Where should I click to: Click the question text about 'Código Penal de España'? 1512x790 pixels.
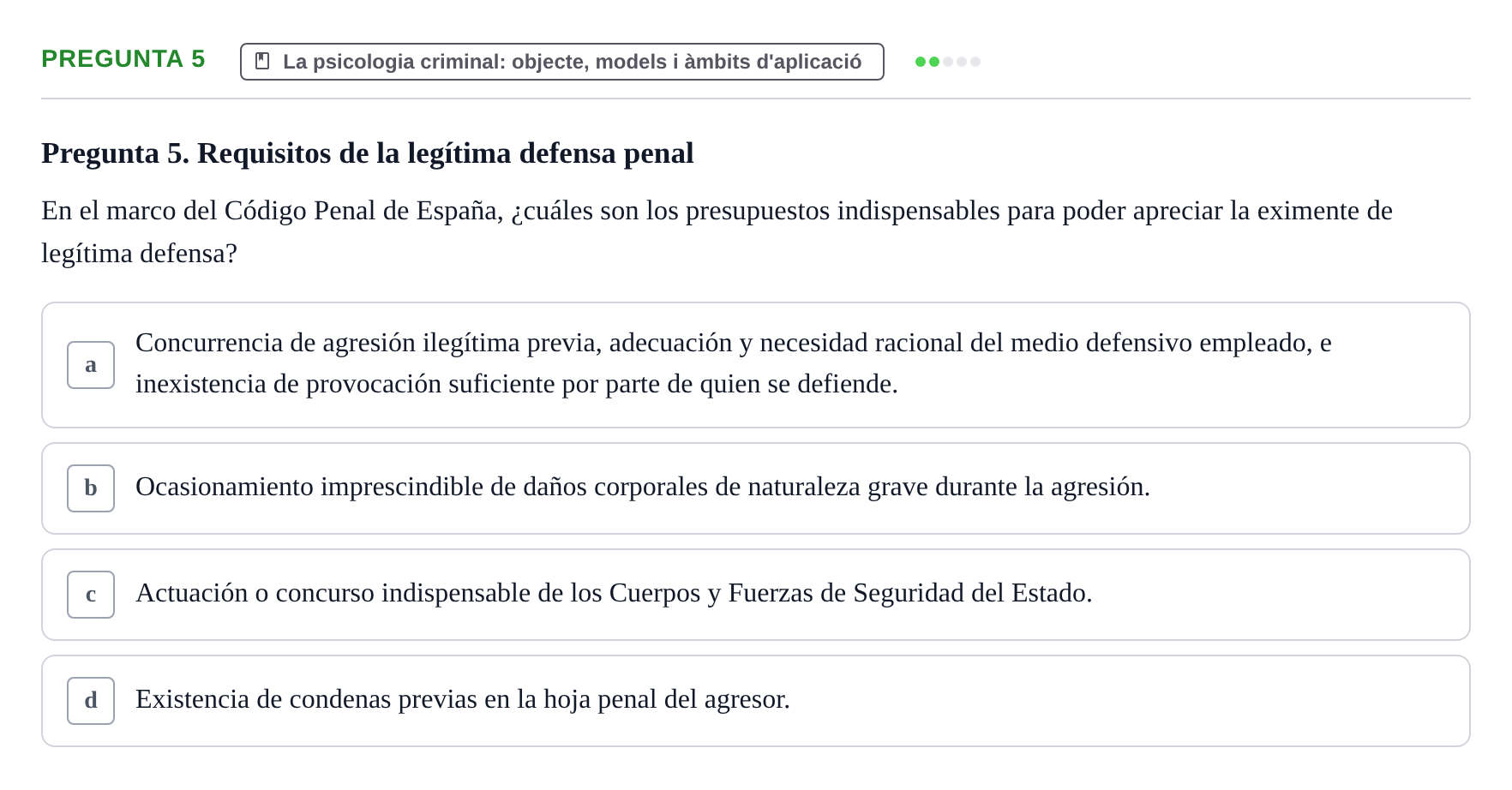coord(717,232)
